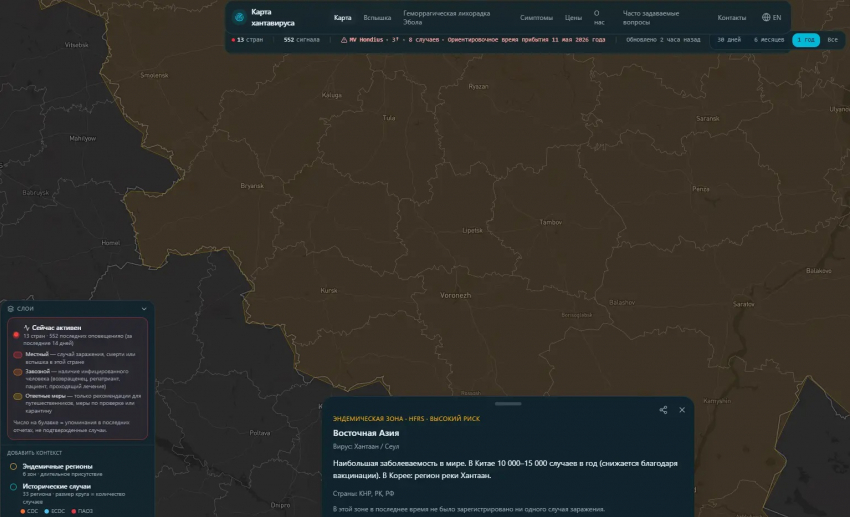Click the Poltava label on map
The width and height of the screenshot is (850, 517).
(x=260, y=432)
